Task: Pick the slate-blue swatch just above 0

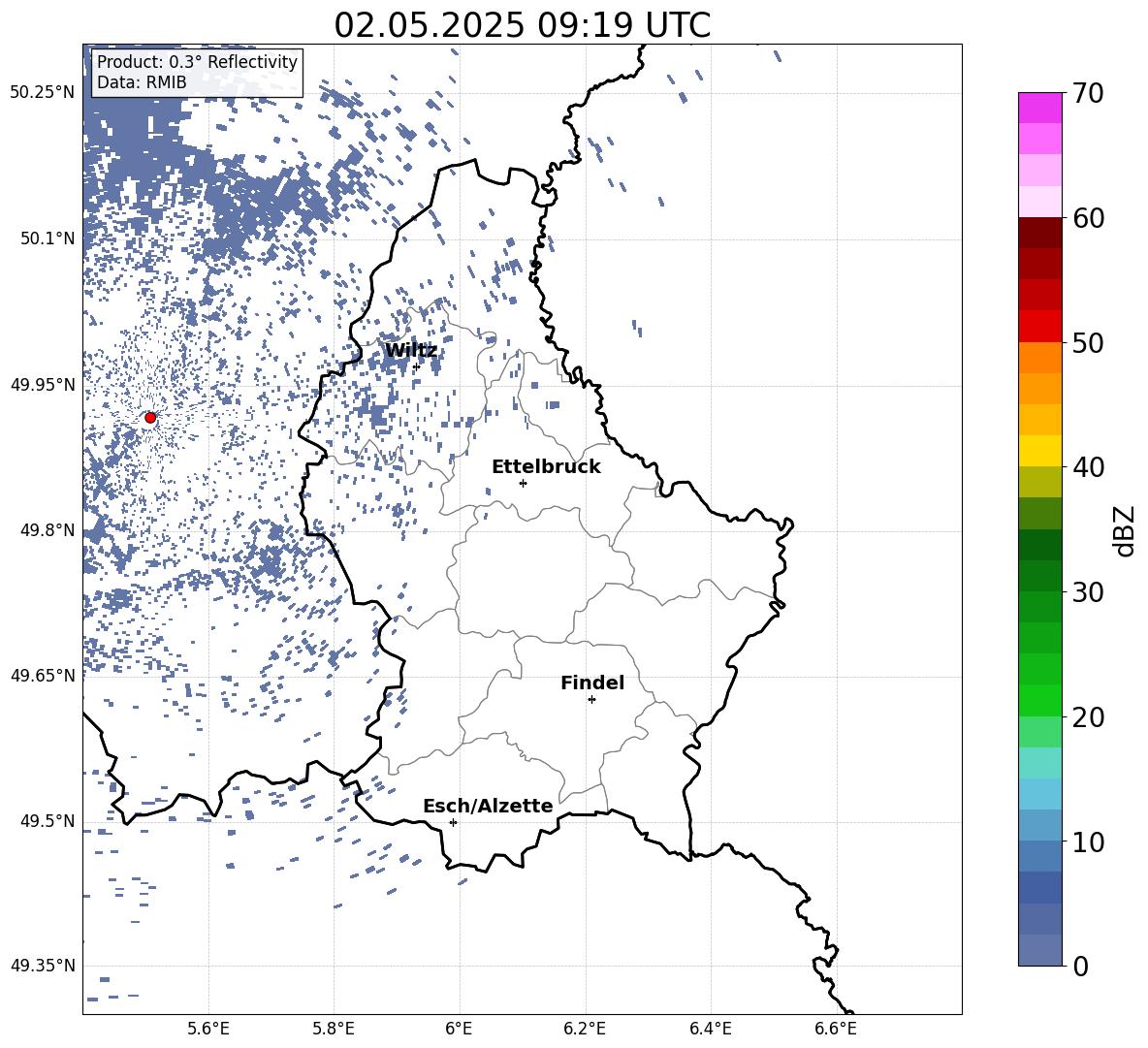Action: (1040, 950)
